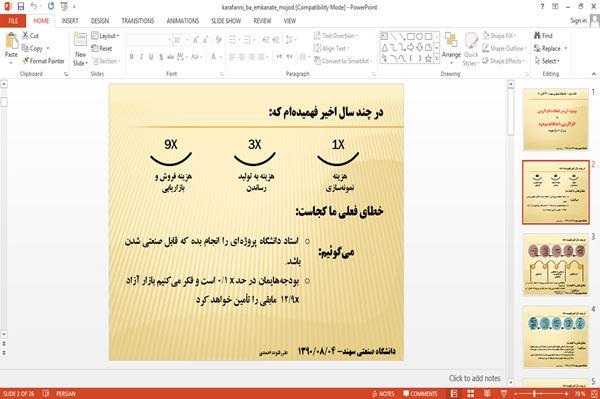Expand the shapes gallery

(x=437, y=59)
